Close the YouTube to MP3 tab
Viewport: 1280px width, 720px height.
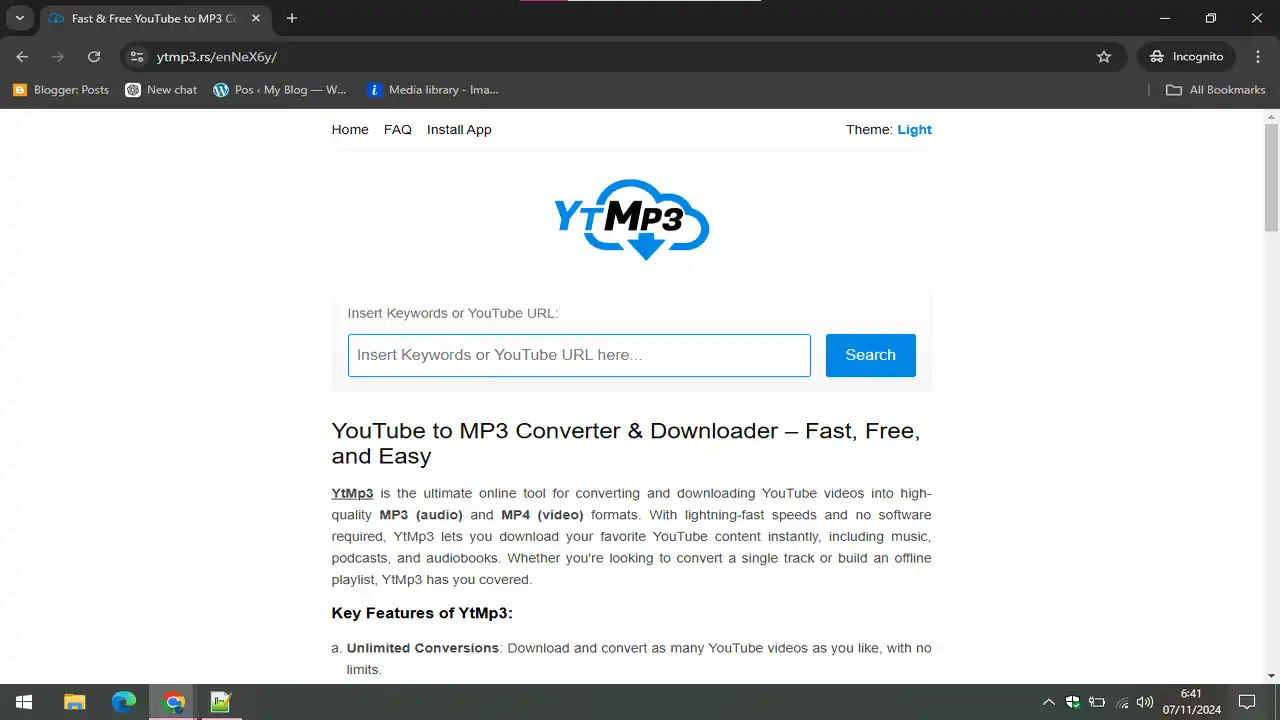point(255,18)
